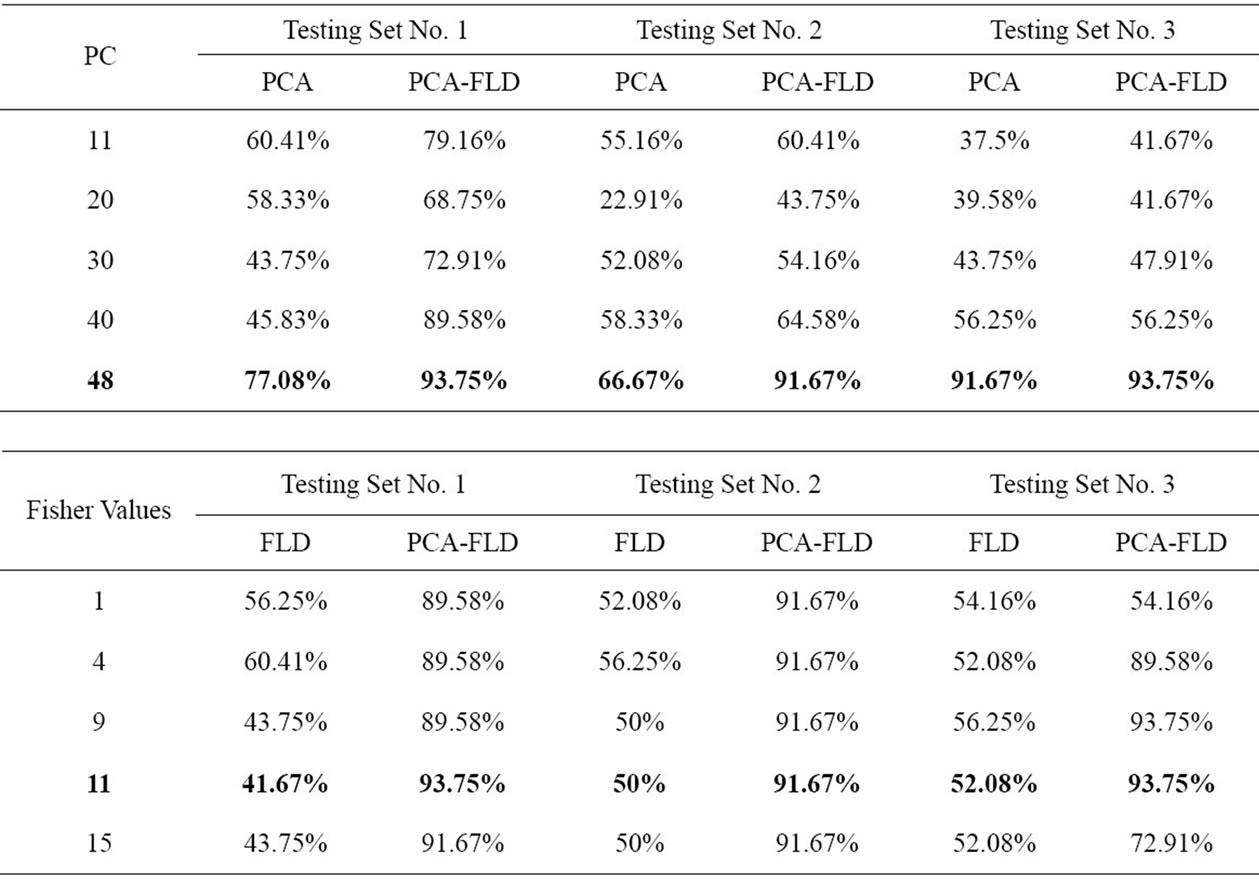Screen dimensions: 1259x879
Task: Click the 40 row label
Action: tap(99, 320)
